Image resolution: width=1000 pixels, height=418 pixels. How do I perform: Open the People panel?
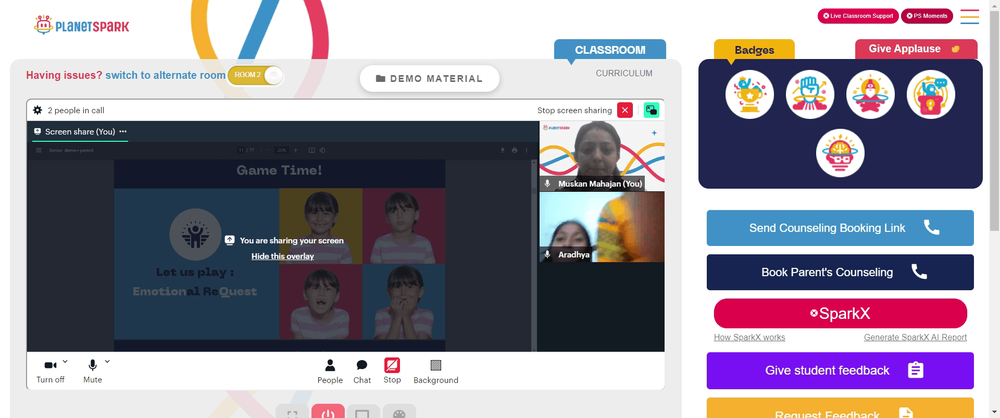pyautogui.click(x=330, y=371)
